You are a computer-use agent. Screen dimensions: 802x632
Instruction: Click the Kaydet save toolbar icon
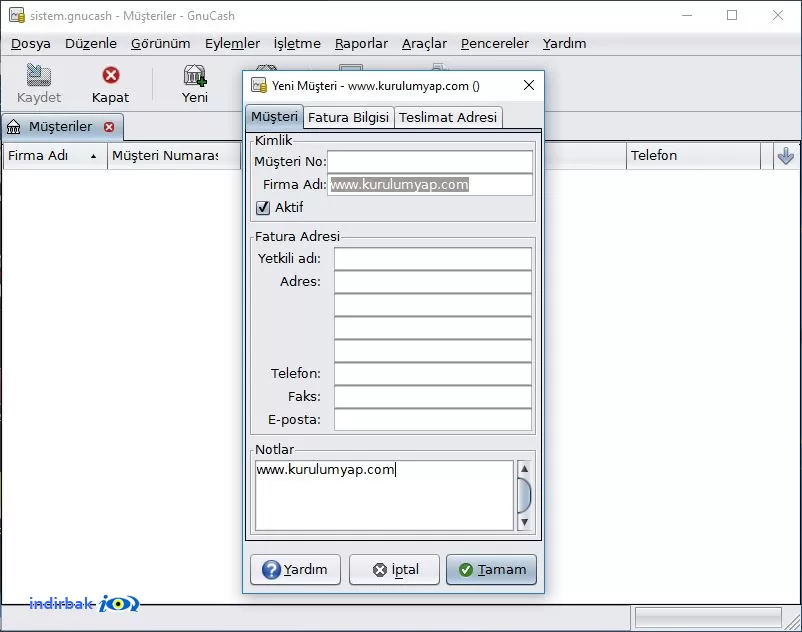point(39,75)
